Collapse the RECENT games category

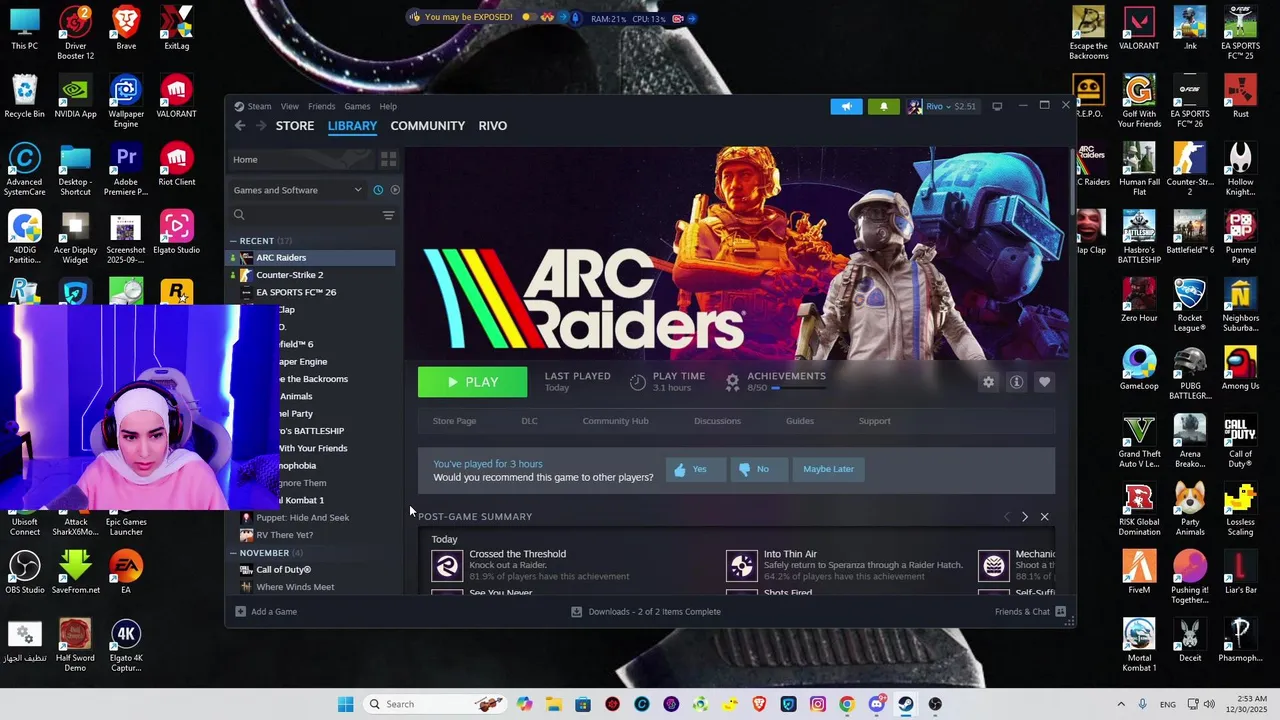(233, 241)
